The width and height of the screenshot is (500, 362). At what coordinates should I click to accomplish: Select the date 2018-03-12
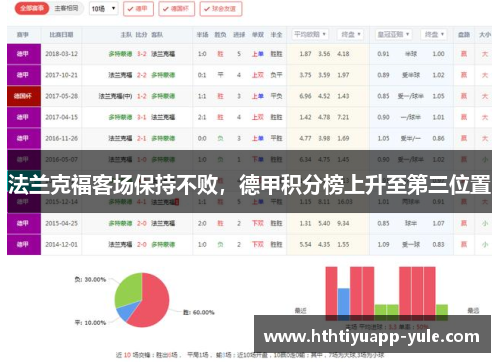point(61,54)
